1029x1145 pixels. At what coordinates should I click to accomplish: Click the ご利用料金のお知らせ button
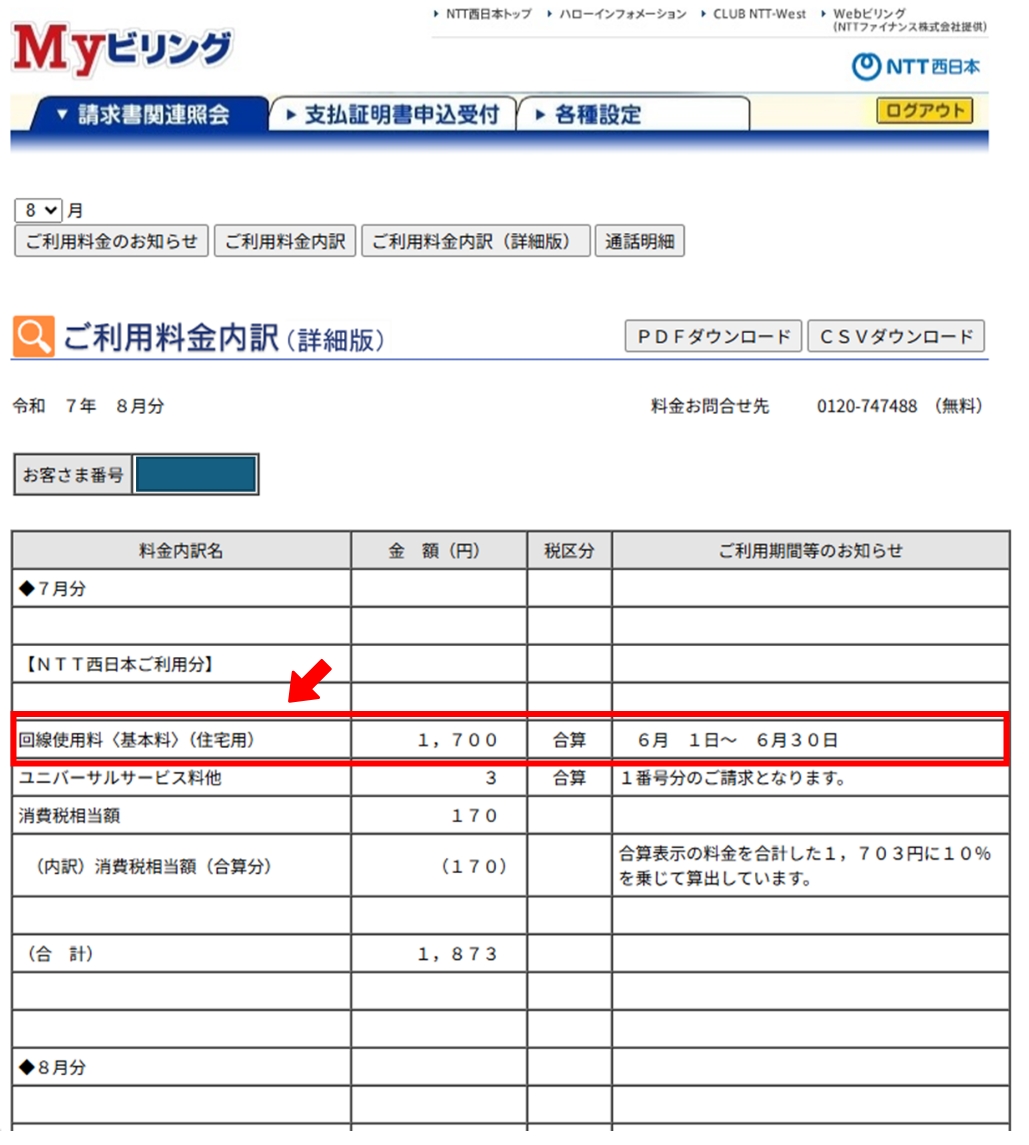tap(111, 242)
